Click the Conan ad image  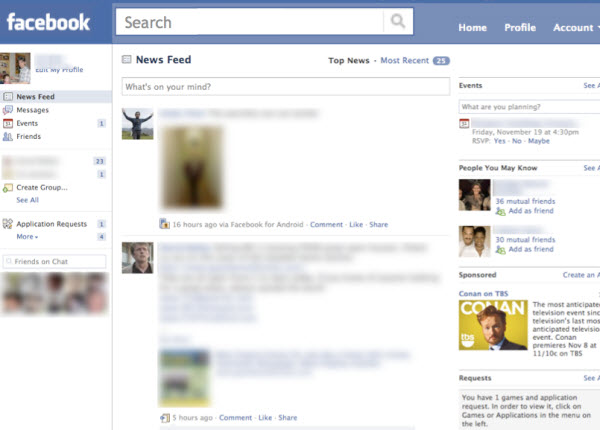coord(493,325)
